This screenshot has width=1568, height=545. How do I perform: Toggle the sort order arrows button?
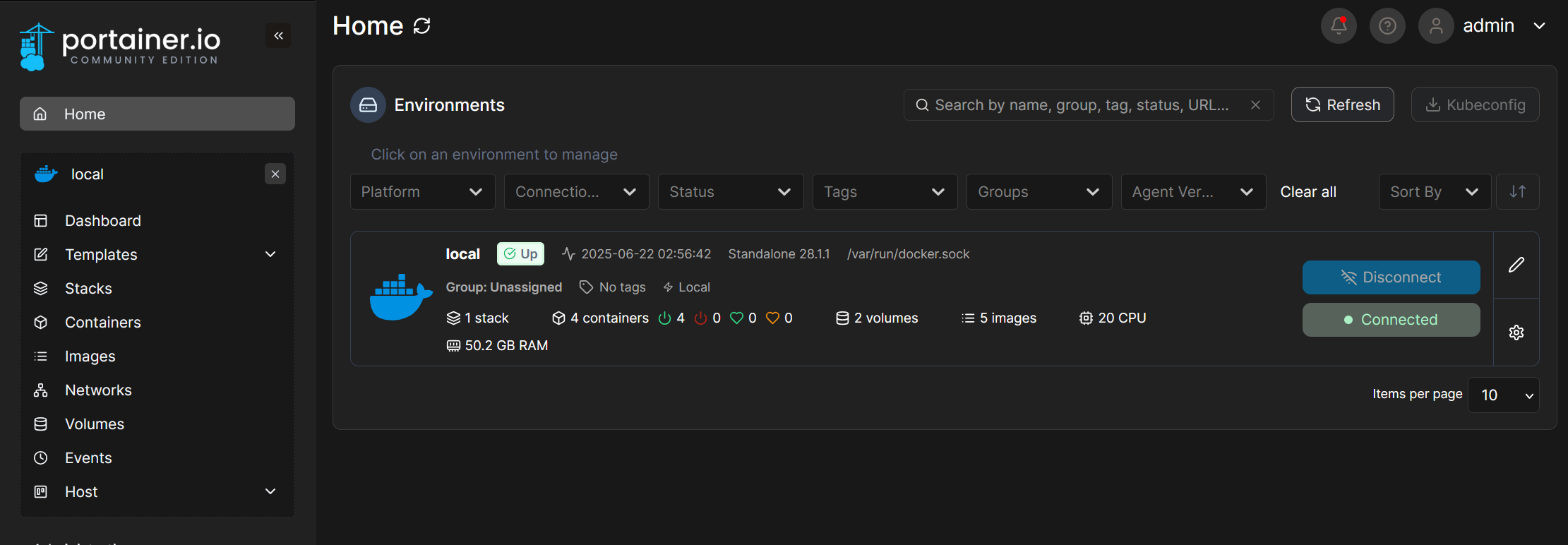click(1517, 192)
